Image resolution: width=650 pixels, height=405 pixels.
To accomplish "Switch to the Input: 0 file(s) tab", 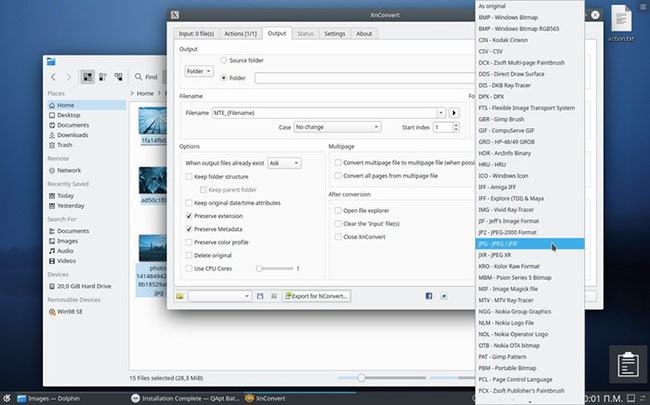I will 196,34.
